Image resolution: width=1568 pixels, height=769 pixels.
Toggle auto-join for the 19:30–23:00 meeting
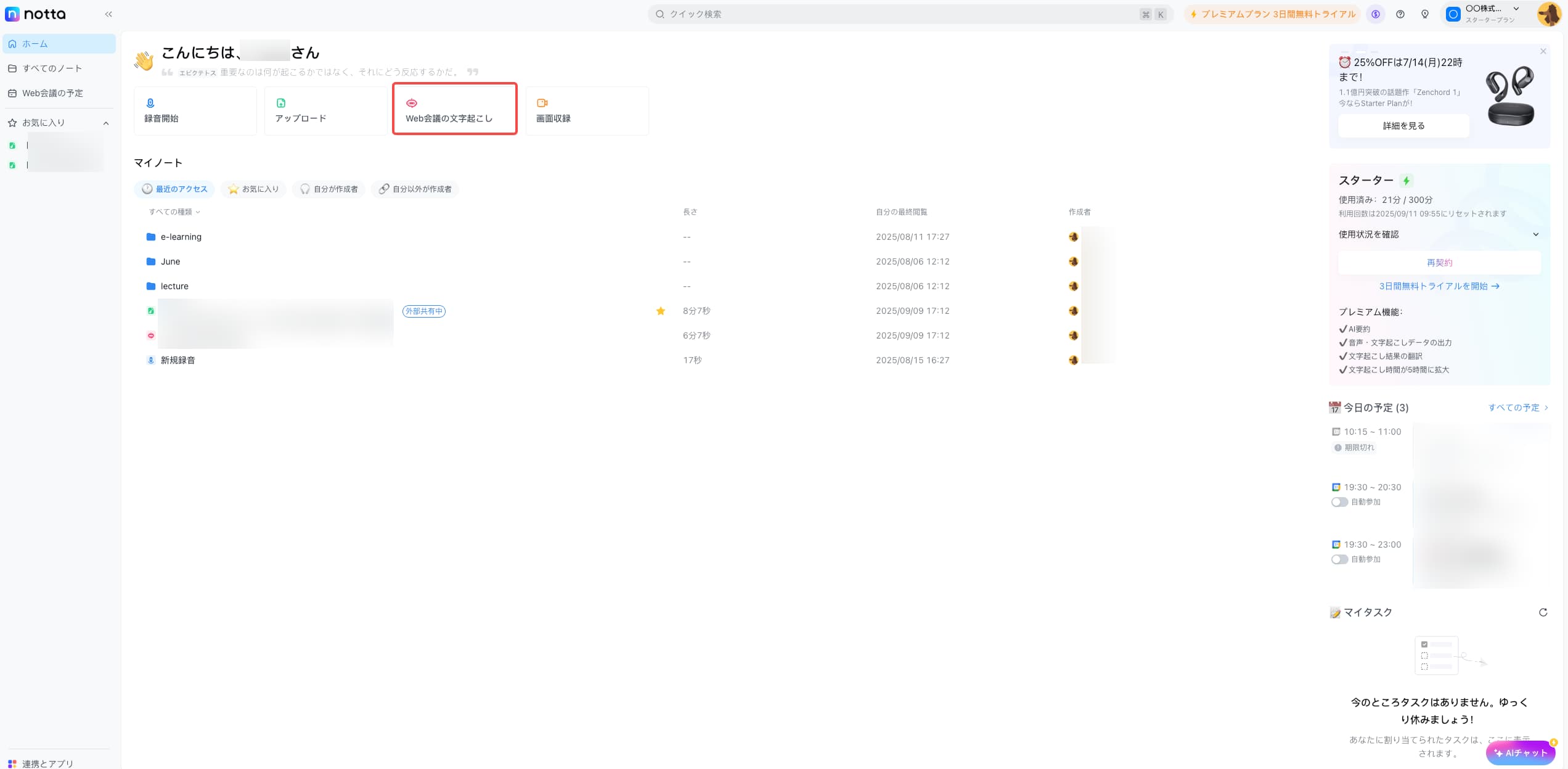tap(1339, 559)
